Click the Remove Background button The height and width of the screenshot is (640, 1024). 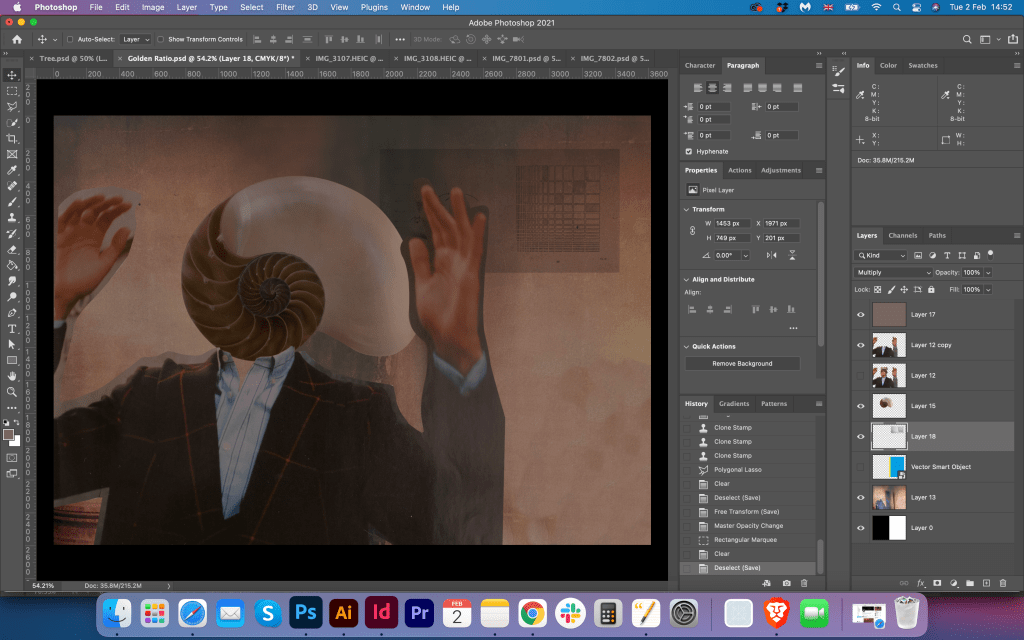click(742, 363)
